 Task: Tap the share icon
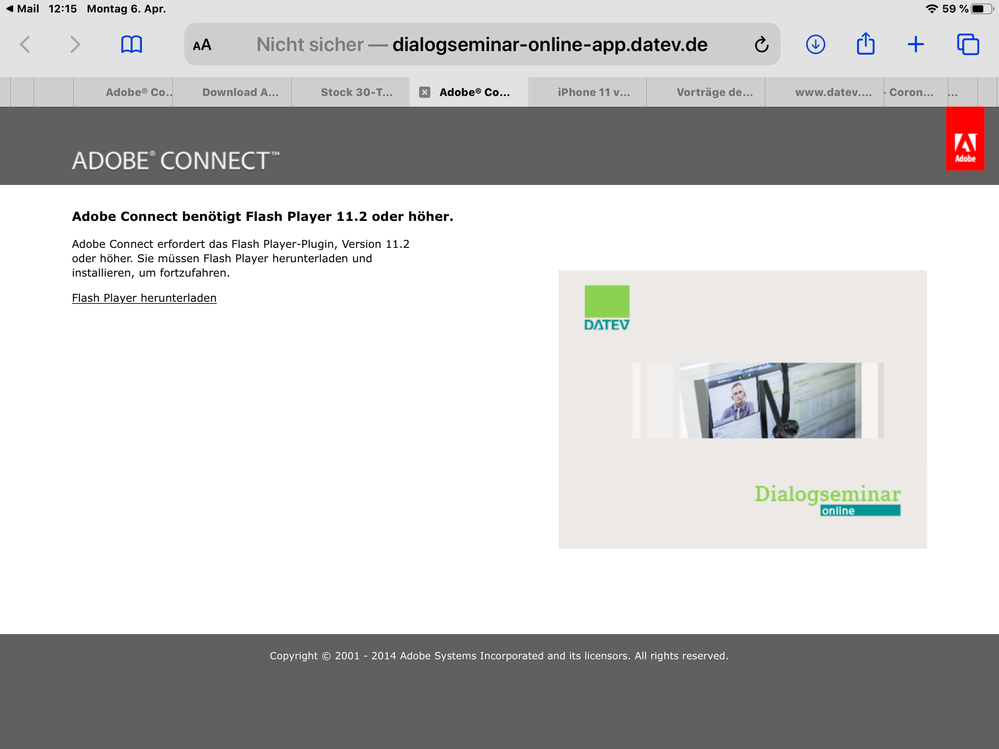coord(865,44)
